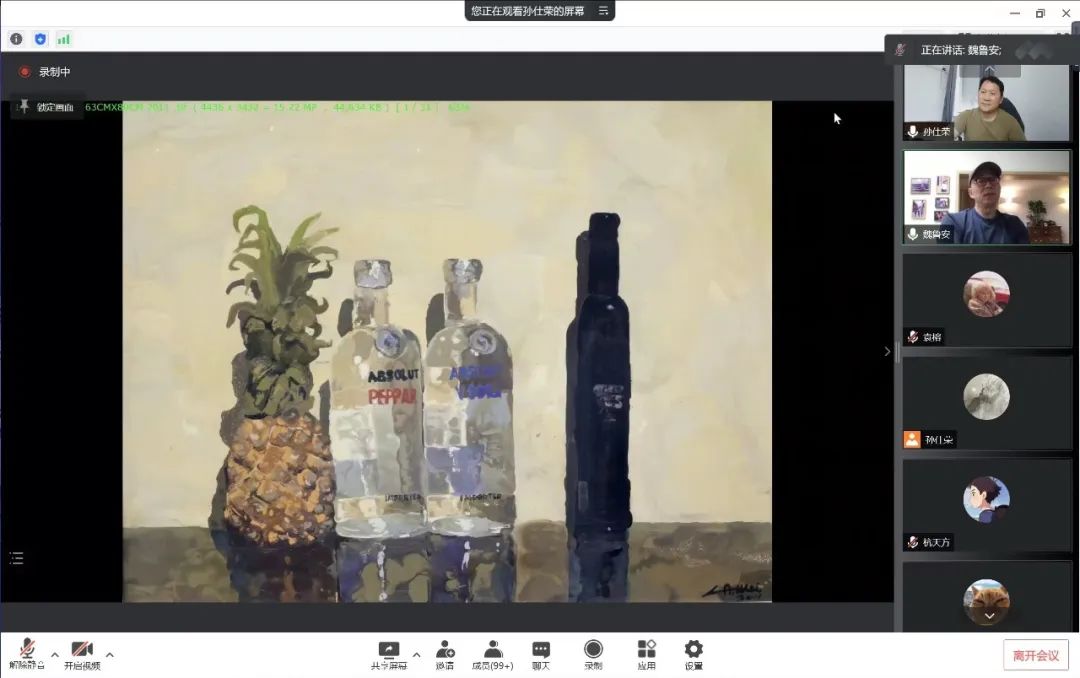Click the security shield icon
This screenshot has width=1080, height=678.
(40, 39)
